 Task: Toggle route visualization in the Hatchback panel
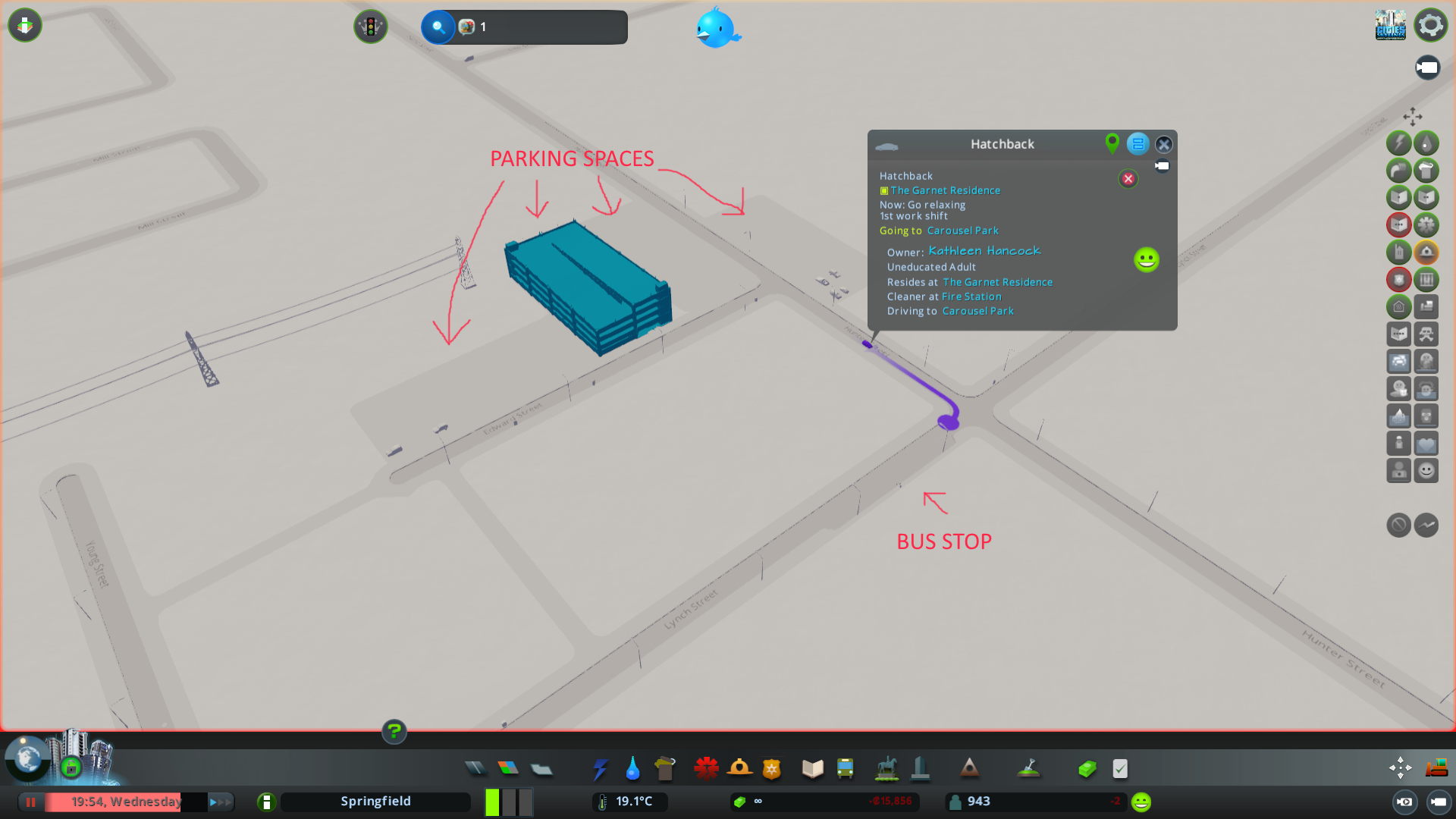click(x=1137, y=144)
